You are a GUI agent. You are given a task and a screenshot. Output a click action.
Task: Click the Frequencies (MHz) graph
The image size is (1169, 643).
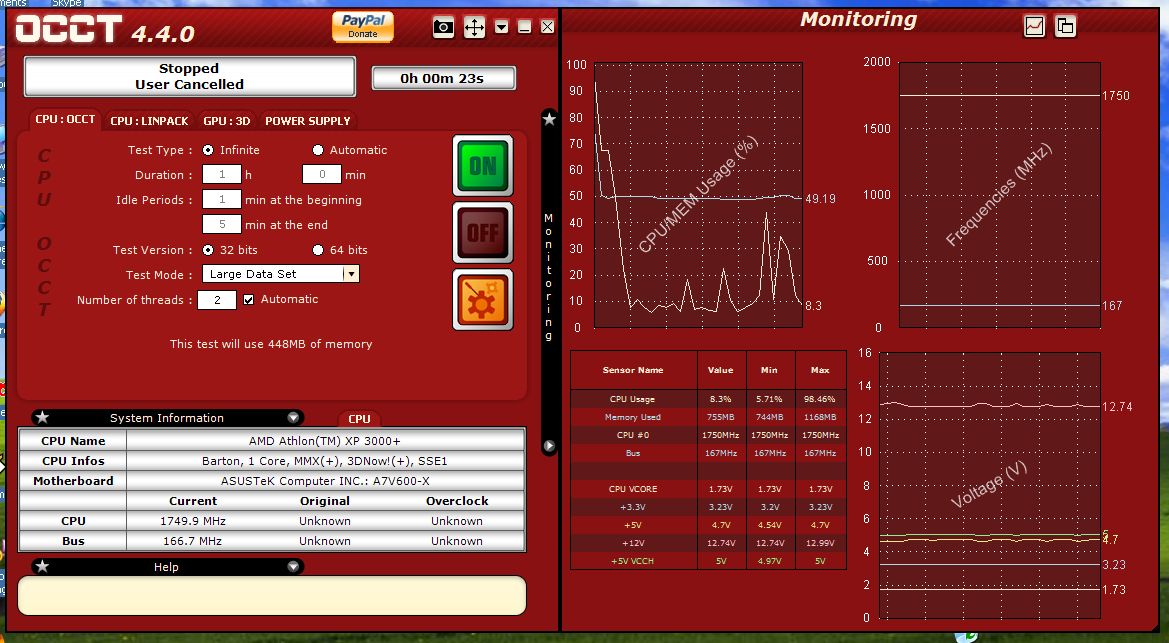click(1000, 195)
